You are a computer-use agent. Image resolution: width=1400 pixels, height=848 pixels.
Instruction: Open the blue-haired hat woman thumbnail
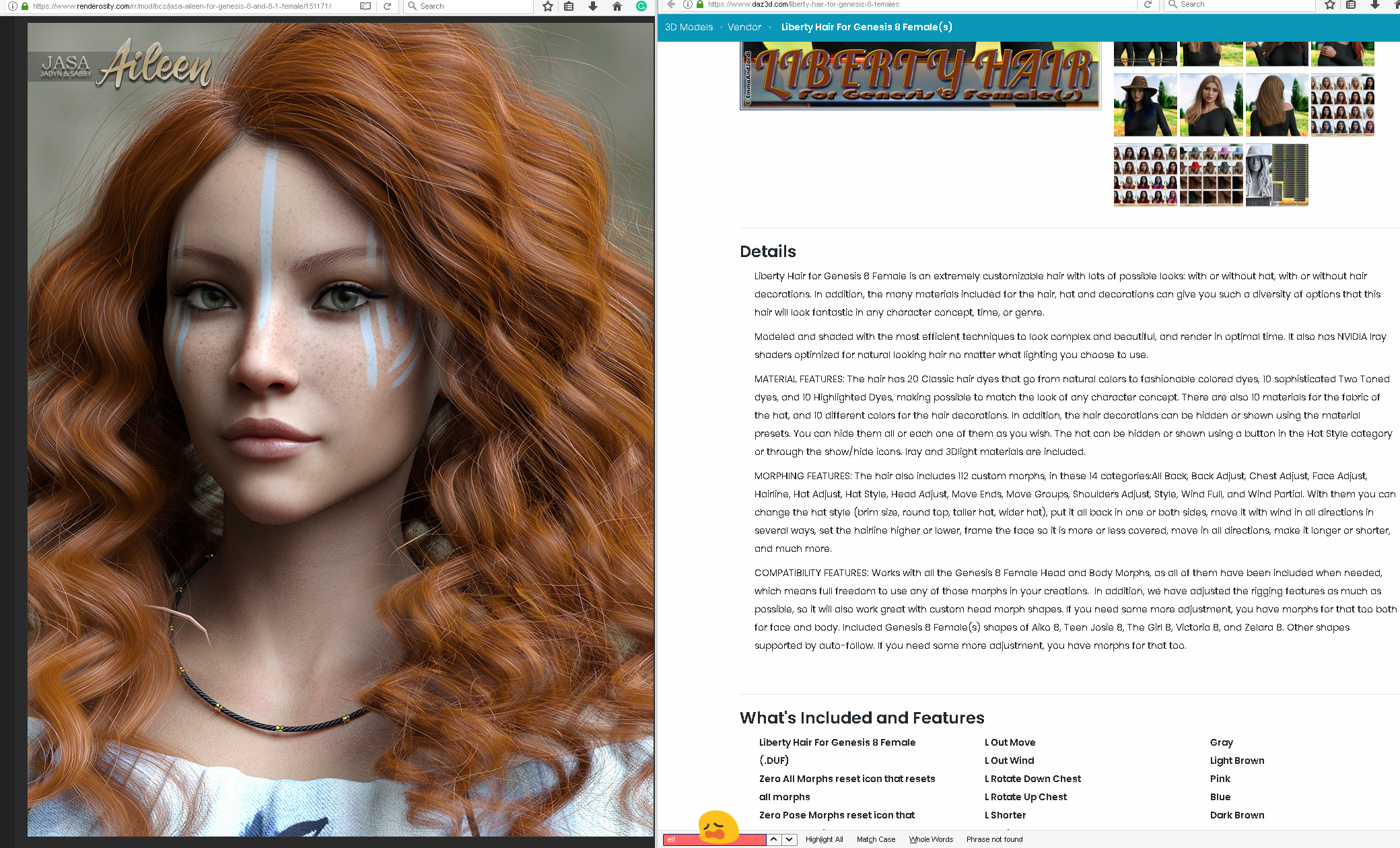[1145, 106]
